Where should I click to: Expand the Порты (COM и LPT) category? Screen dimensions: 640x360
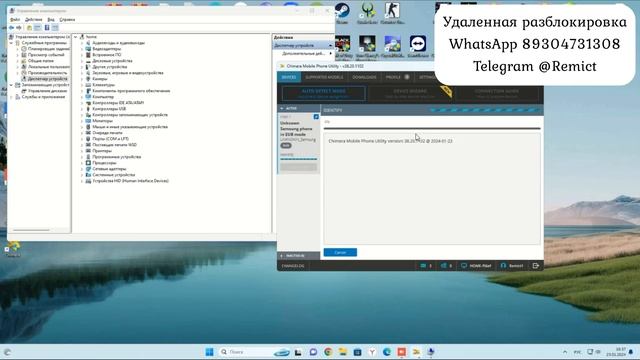tap(82, 139)
